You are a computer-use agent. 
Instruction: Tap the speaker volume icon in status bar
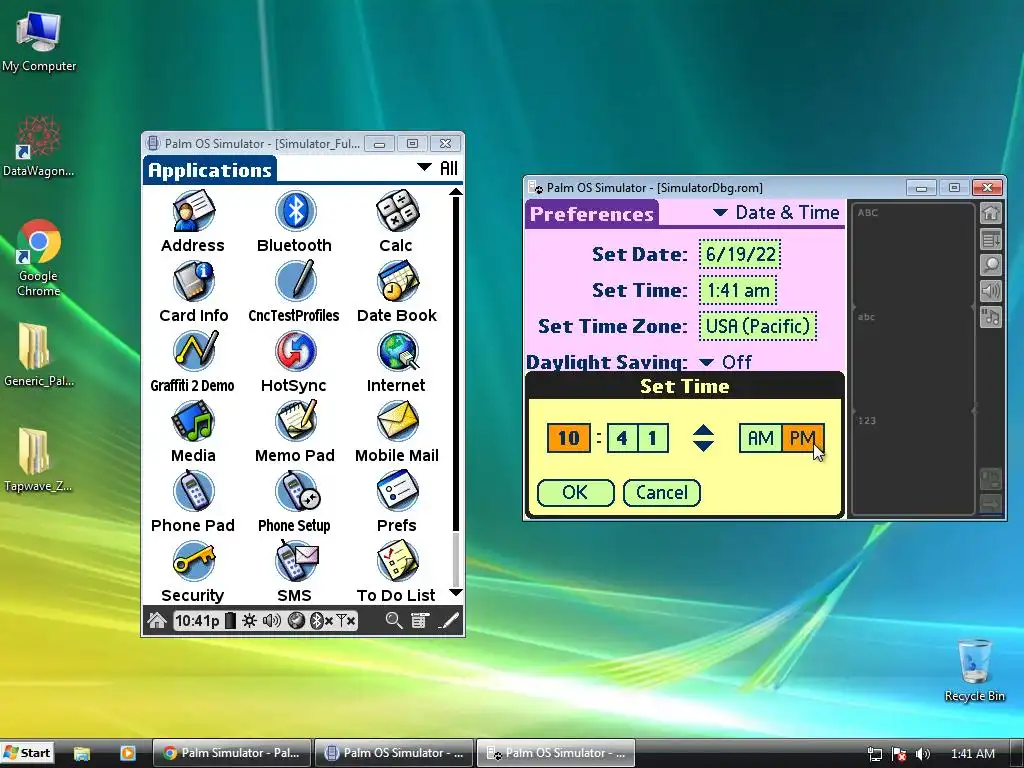[x=272, y=620]
